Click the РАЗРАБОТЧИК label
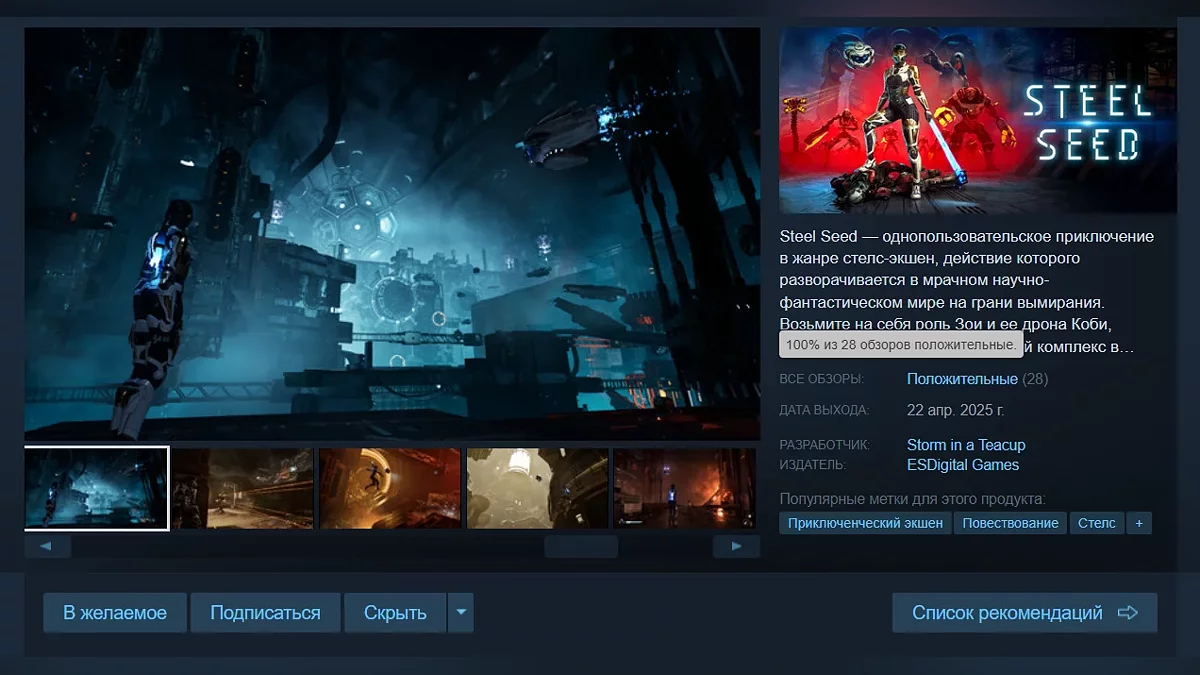 824,445
